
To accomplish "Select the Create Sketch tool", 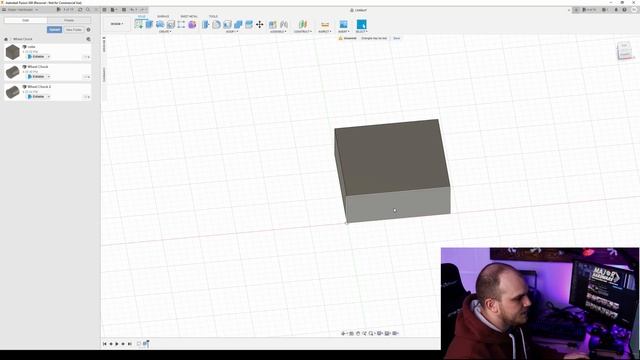I will (139, 24).
